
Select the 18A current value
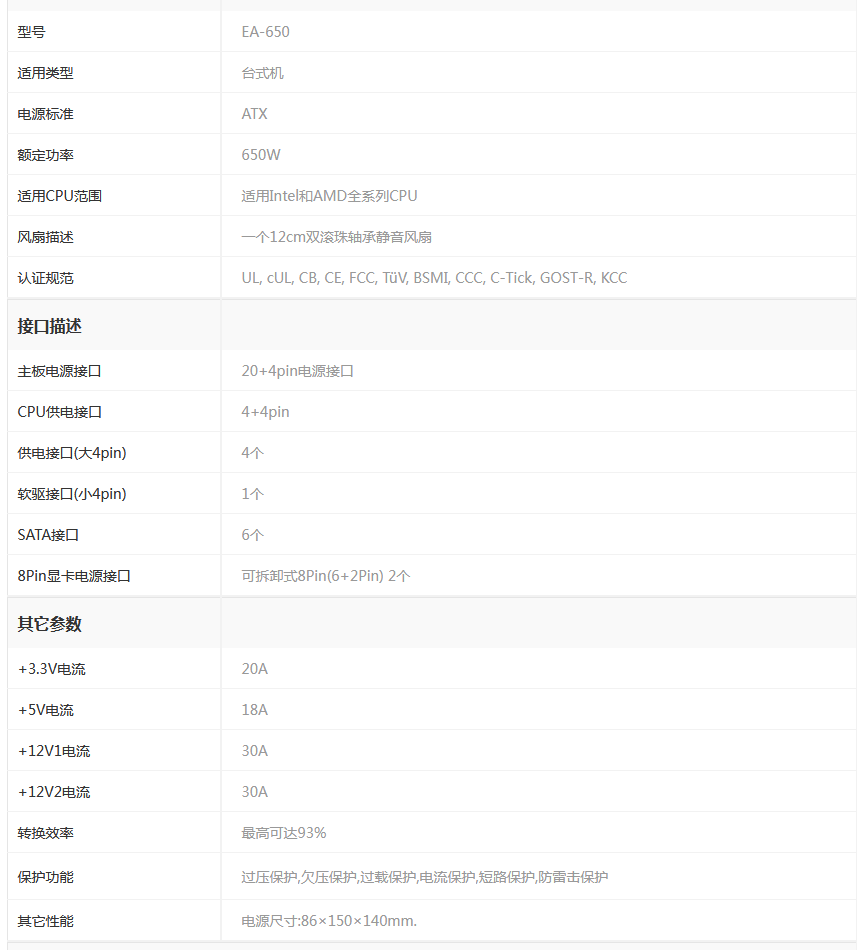[255, 710]
